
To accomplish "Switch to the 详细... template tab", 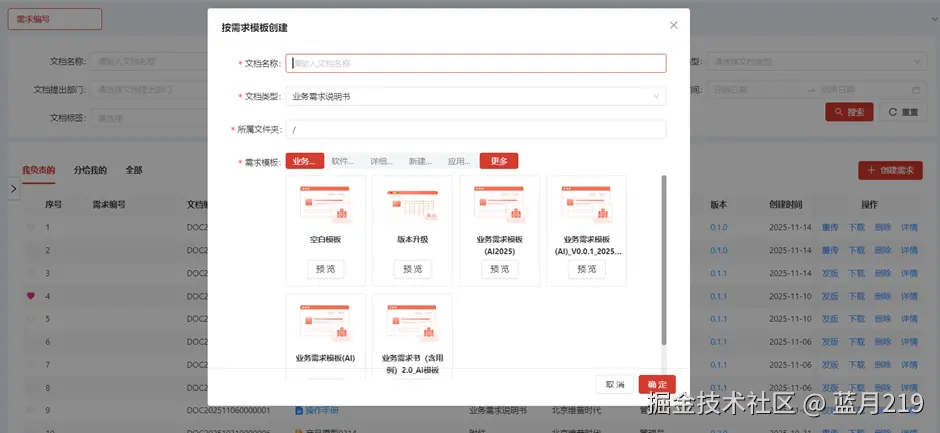I will [381, 161].
